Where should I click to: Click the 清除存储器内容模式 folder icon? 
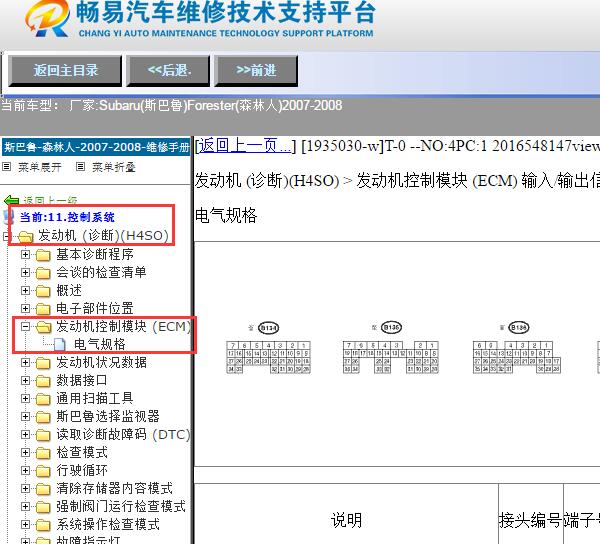click(x=43, y=489)
